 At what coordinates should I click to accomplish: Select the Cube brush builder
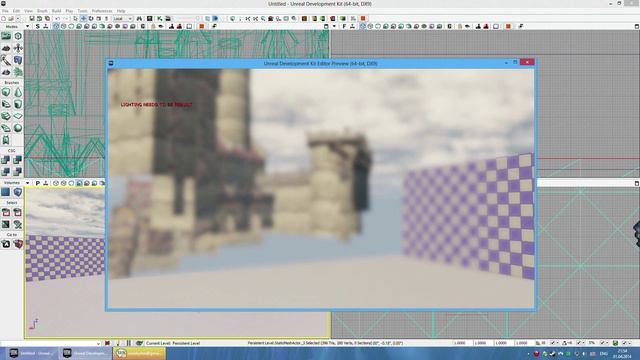[6, 92]
